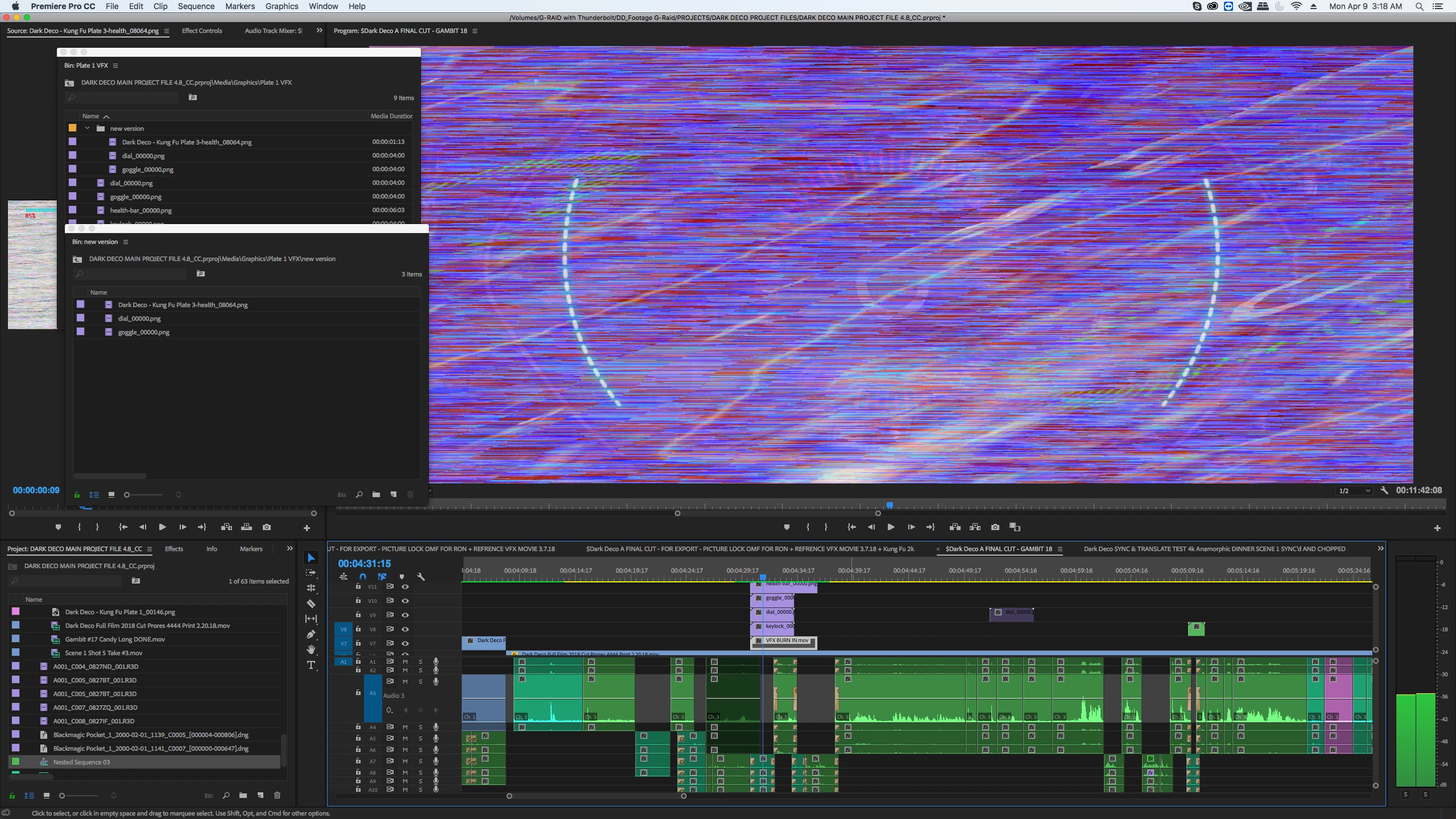The width and height of the screenshot is (1456, 819).
Task: Hide track V10 with eye icon
Action: 405,601
